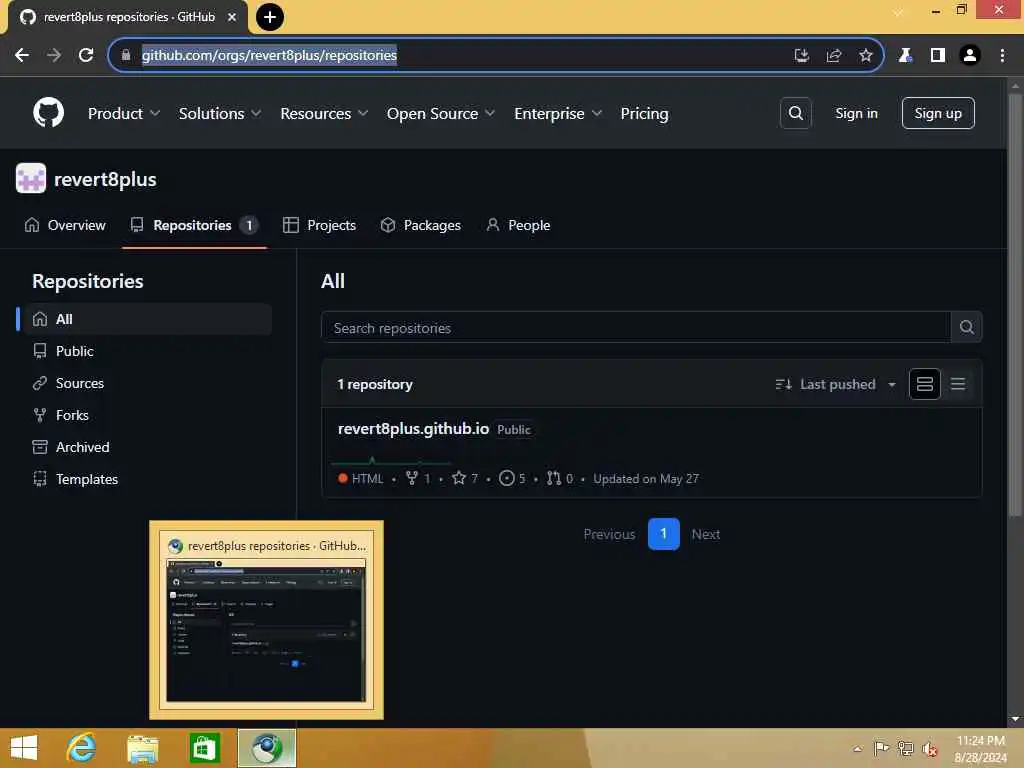The image size is (1024, 768).
Task: Click the pull requests icon showing 0
Action: pos(554,478)
